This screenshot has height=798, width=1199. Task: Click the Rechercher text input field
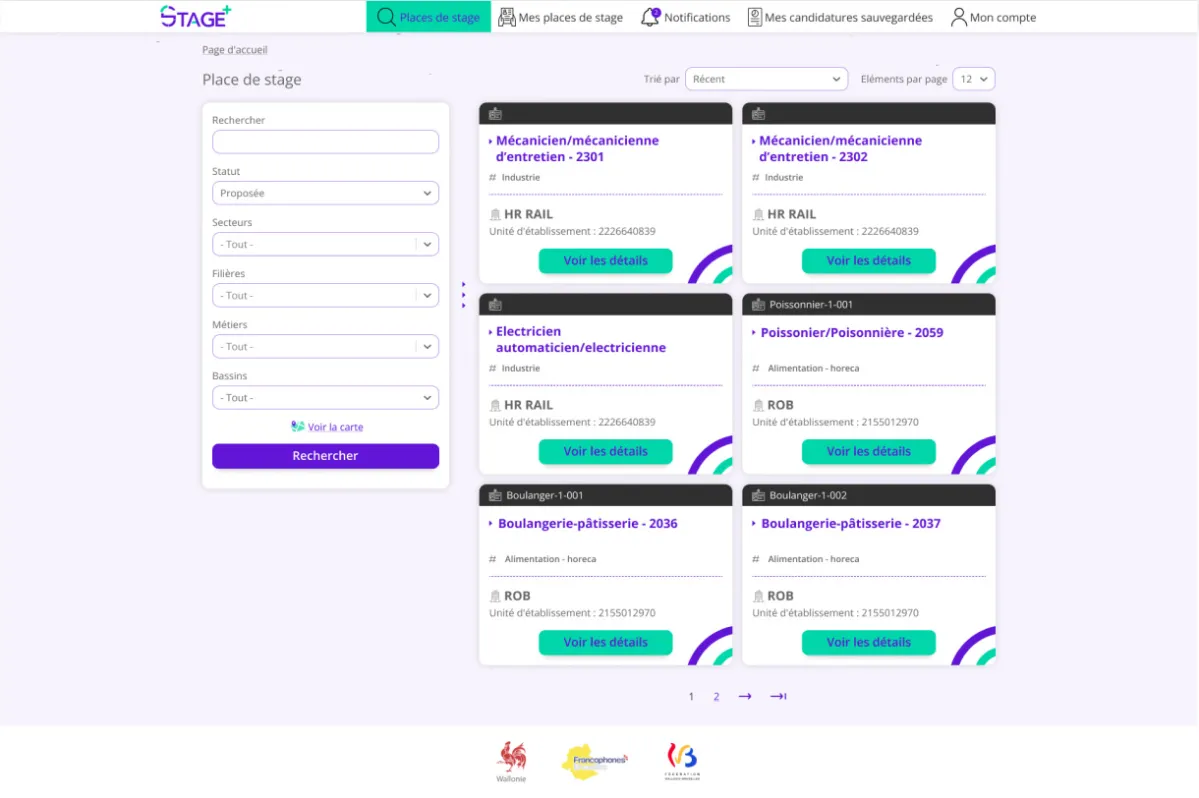[325, 142]
